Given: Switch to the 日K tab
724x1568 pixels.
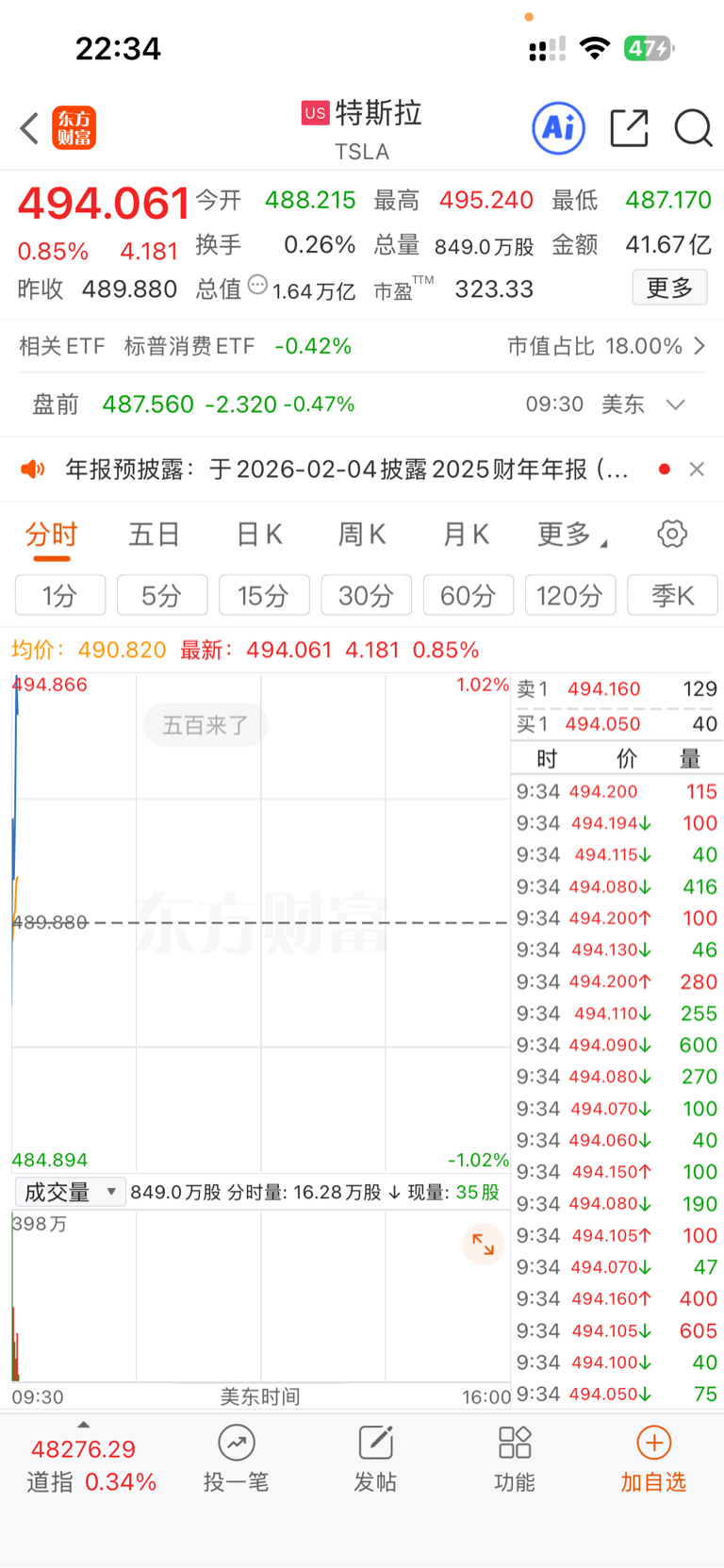Looking at the screenshot, I should tap(259, 535).
